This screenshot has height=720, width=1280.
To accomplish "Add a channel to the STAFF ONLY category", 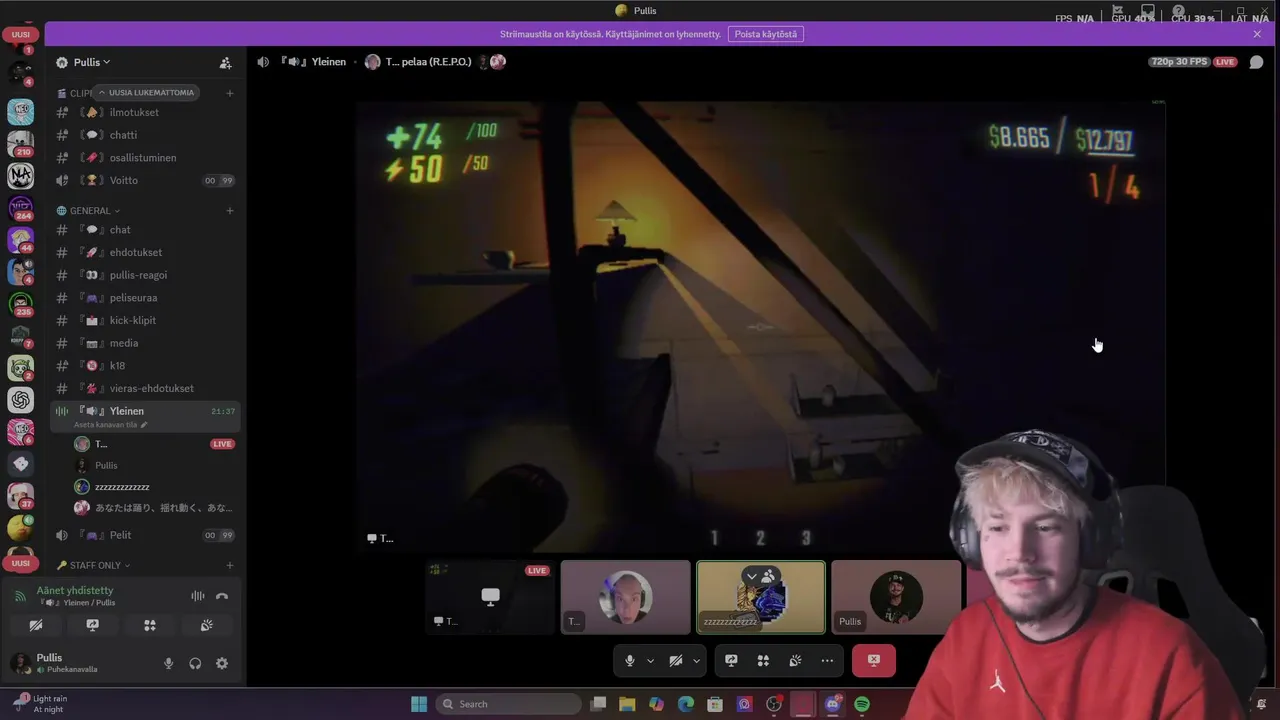I will click(x=230, y=565).
